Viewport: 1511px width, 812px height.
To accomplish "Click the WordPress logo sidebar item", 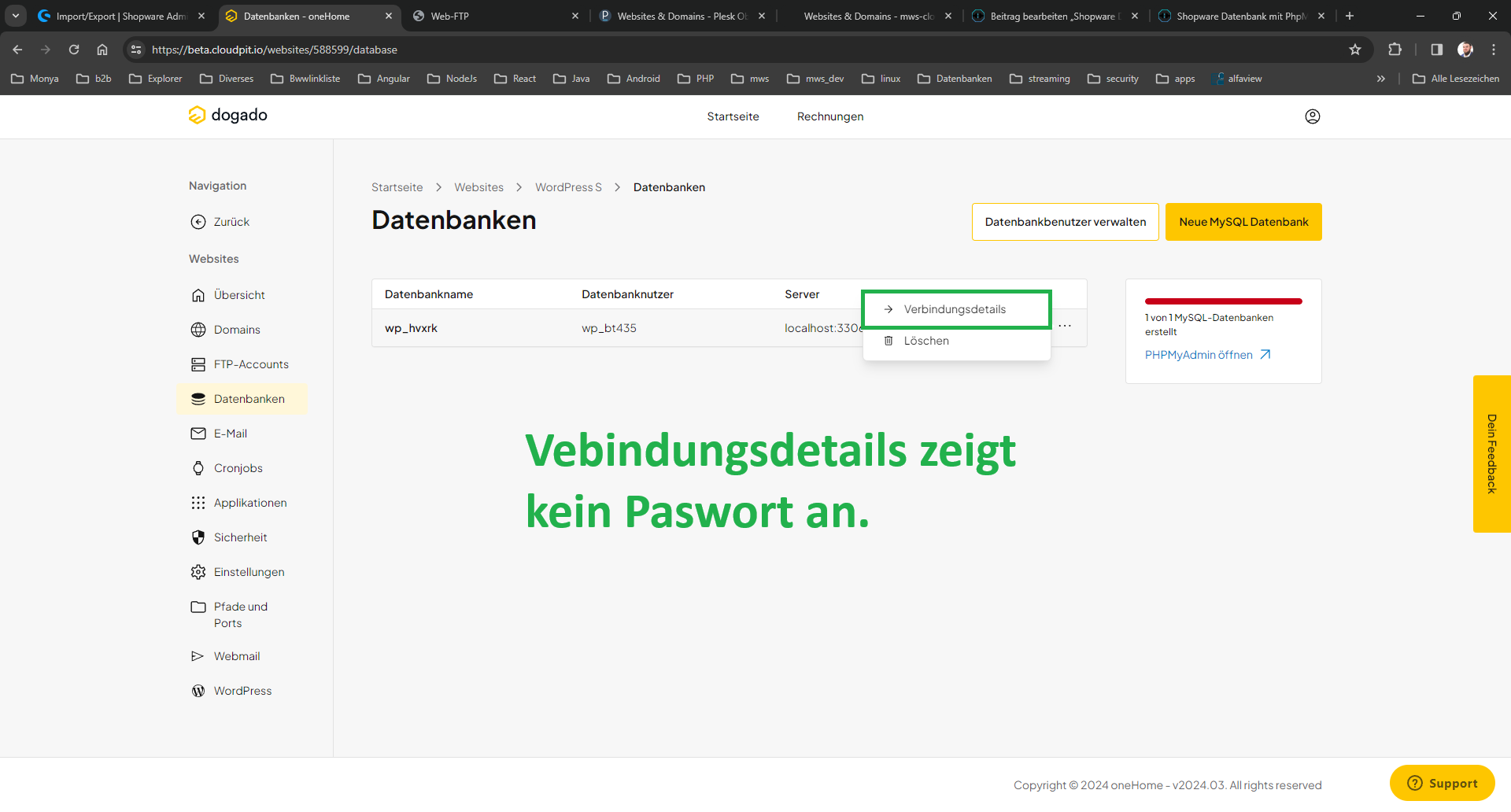I will 198,691.
